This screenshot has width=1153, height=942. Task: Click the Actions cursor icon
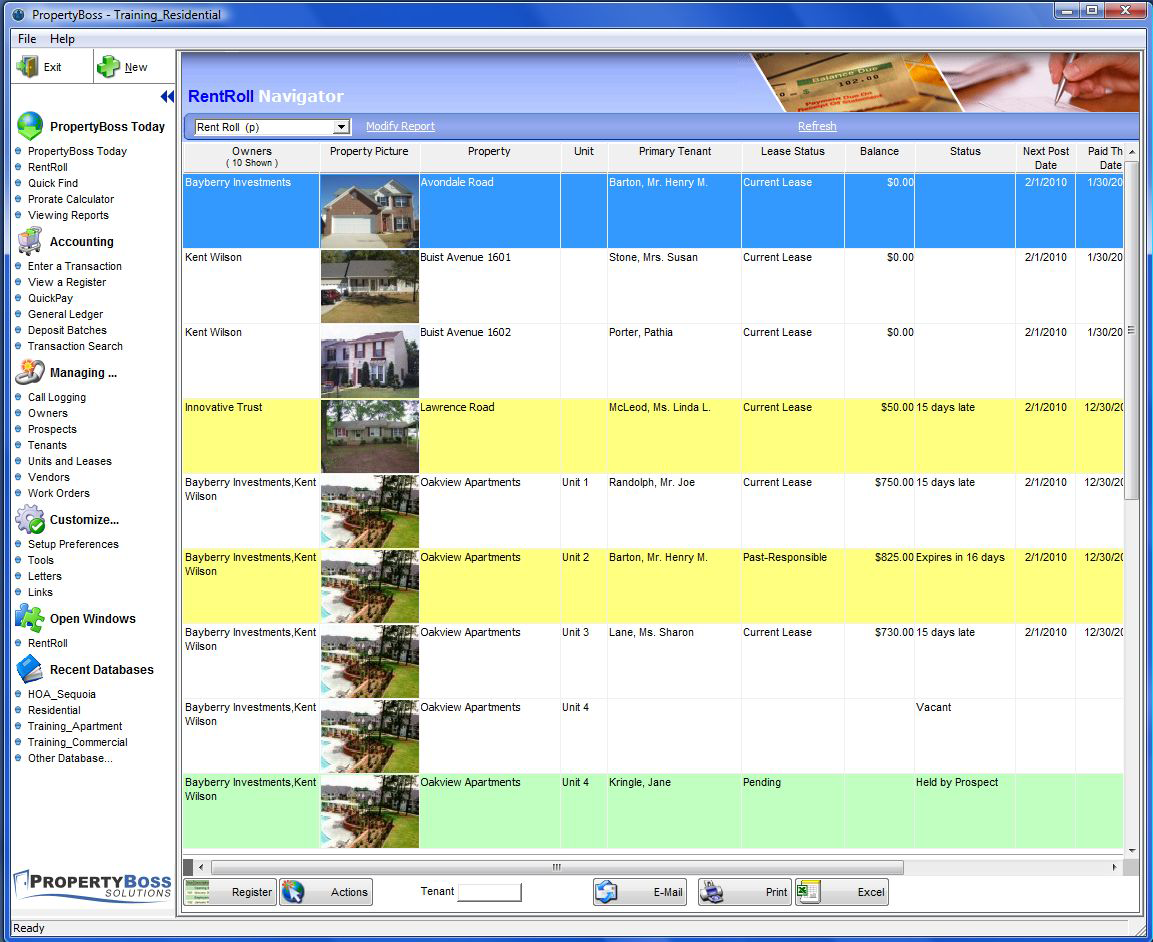293,892
